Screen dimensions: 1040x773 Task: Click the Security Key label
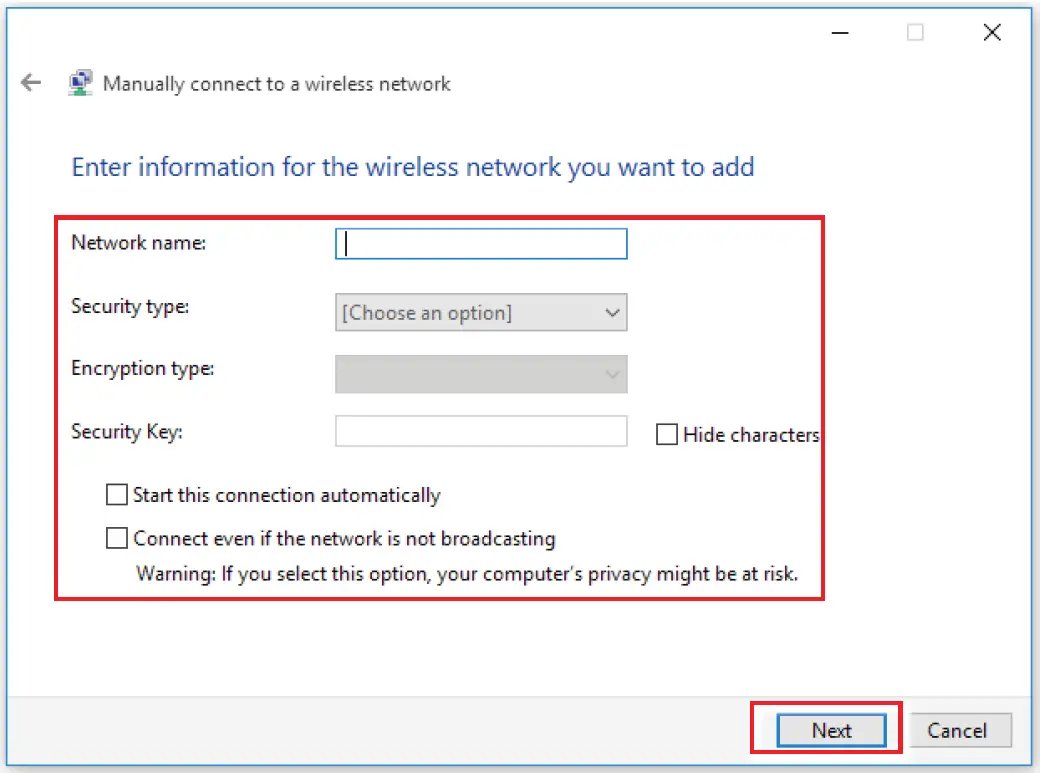point(128,431)
